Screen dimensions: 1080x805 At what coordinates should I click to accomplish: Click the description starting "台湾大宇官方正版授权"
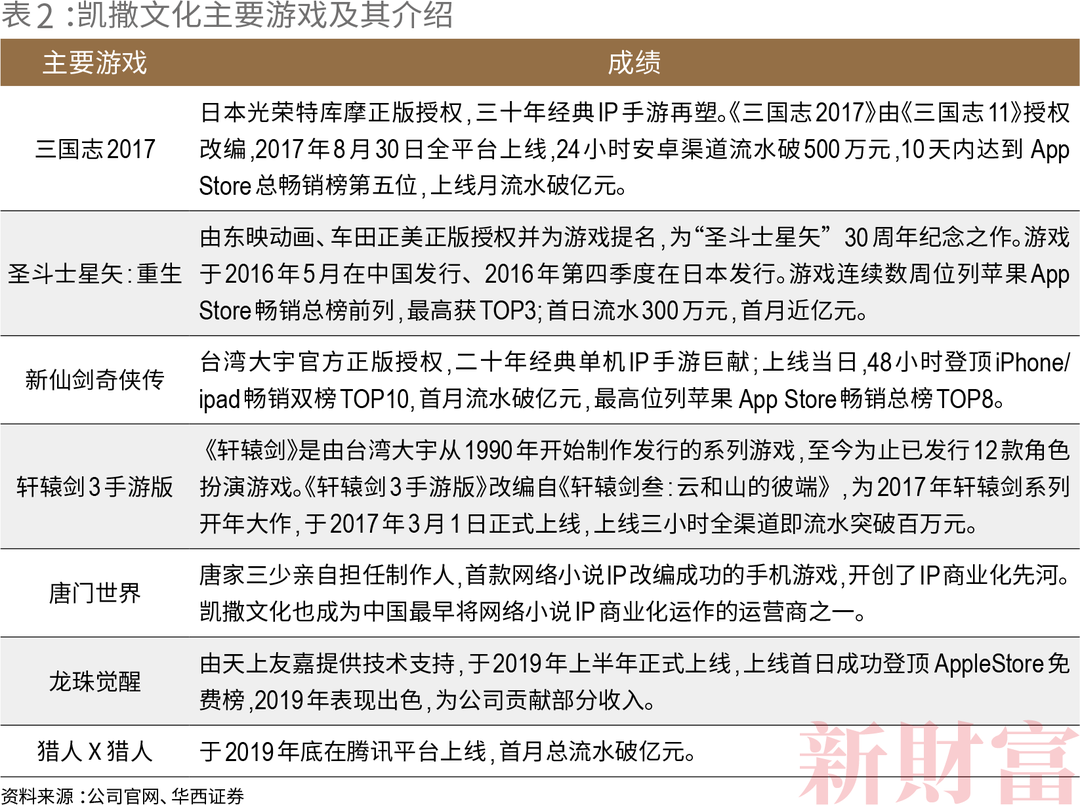(x=634, y=379)
